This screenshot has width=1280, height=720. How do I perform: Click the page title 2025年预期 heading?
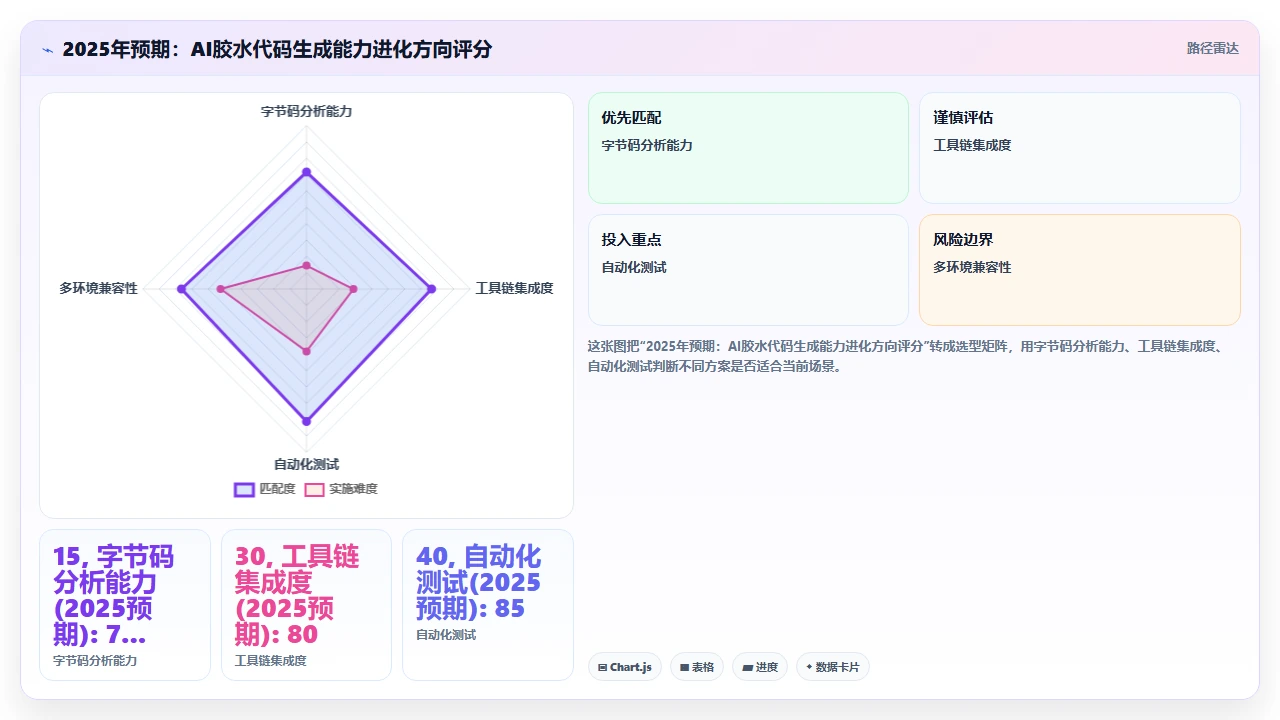(277, 49)
